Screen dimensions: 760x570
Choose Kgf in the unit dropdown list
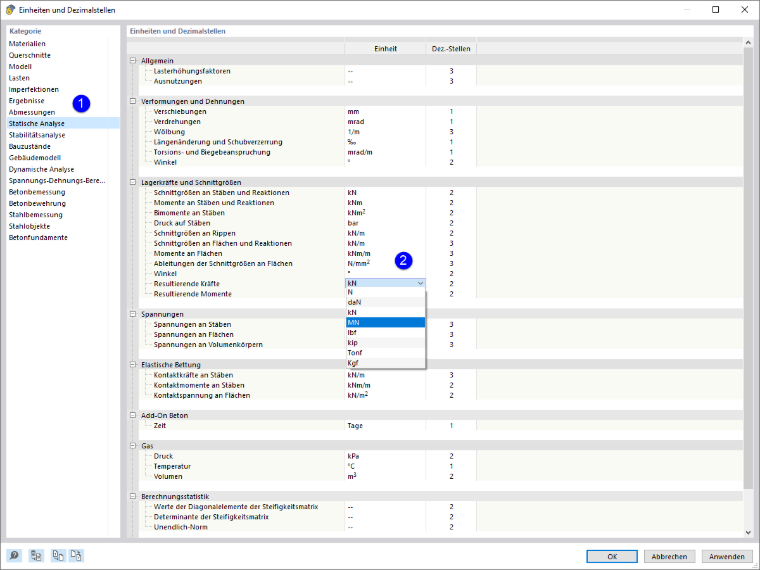(x=386, y=363)
